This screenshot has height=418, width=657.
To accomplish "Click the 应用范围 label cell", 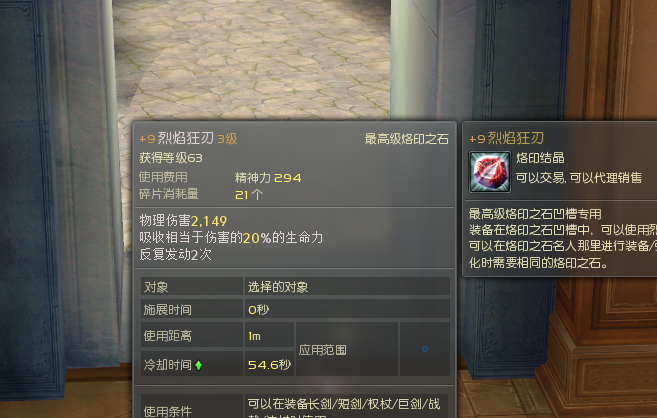I will click(347, 350).
